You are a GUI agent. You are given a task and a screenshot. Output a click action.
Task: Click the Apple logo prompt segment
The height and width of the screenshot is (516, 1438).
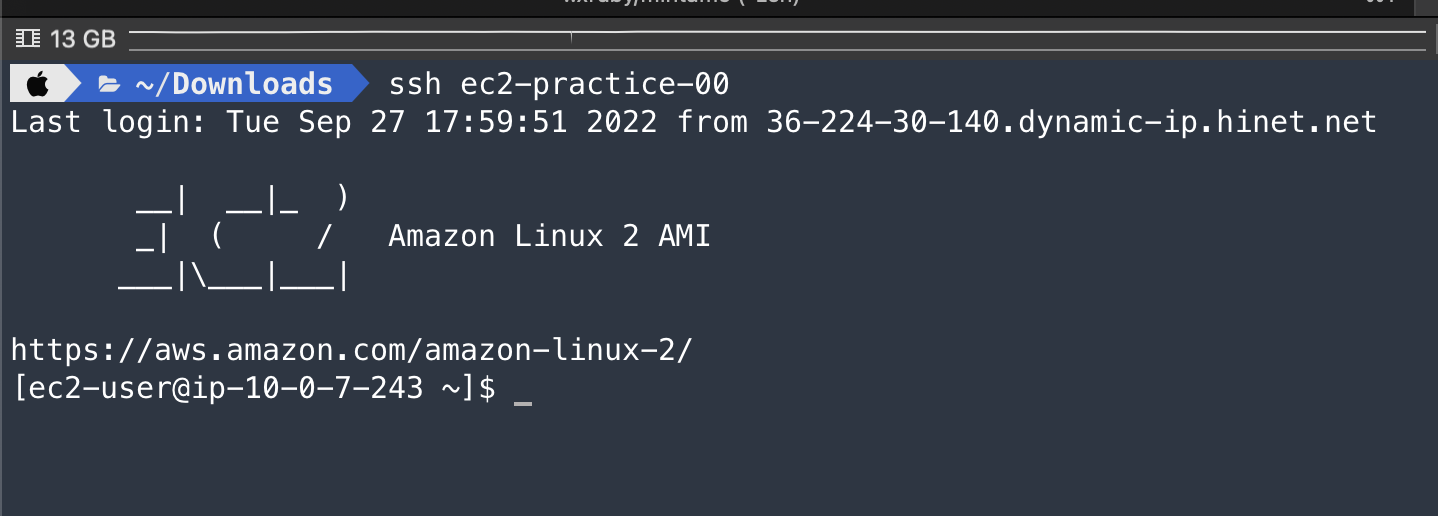[37, 84]
